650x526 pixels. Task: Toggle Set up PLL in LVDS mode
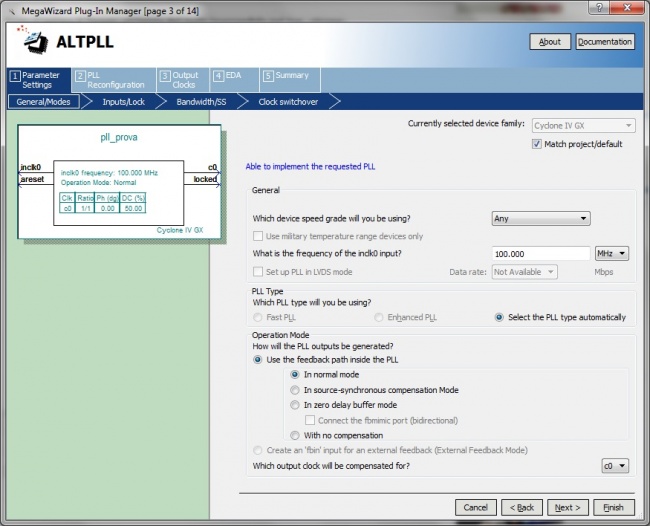pyautogui.click(x=258, y=272)
